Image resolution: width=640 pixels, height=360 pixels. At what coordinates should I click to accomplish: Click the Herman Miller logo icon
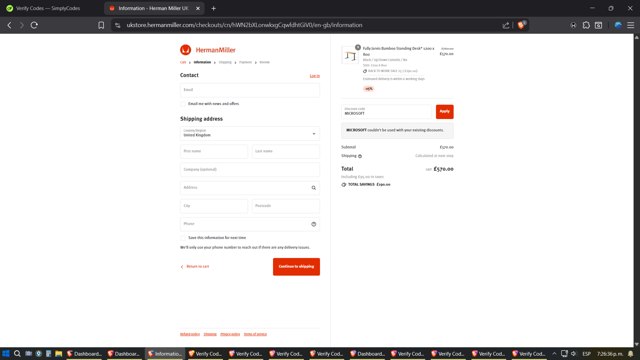(185, 50)
